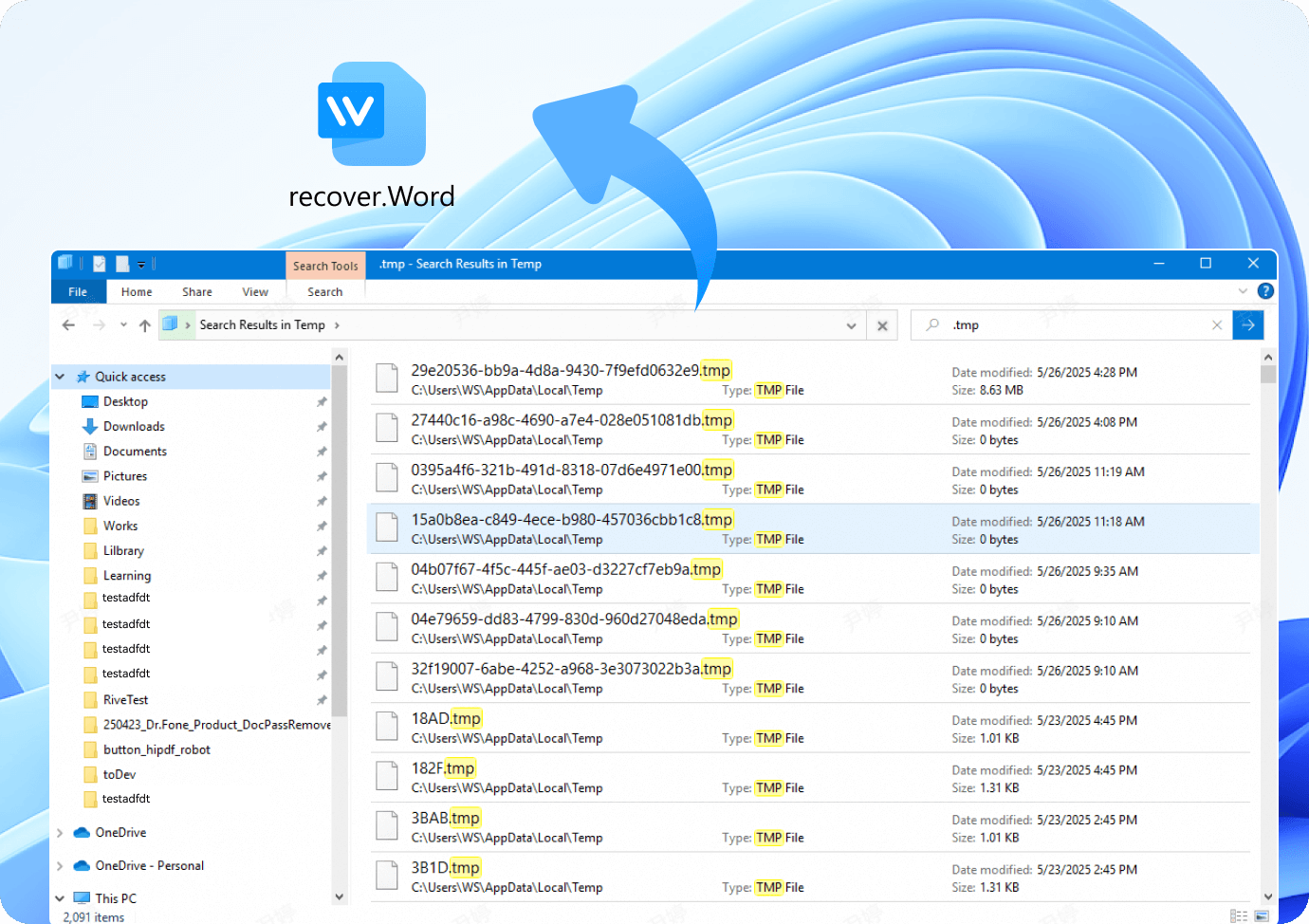Screen dimensions: 1309x924
Task: Select file 15a0b8ea-c849-4ece-b980-457036cbb1c8.tmp
Action: tap(813, 529)
